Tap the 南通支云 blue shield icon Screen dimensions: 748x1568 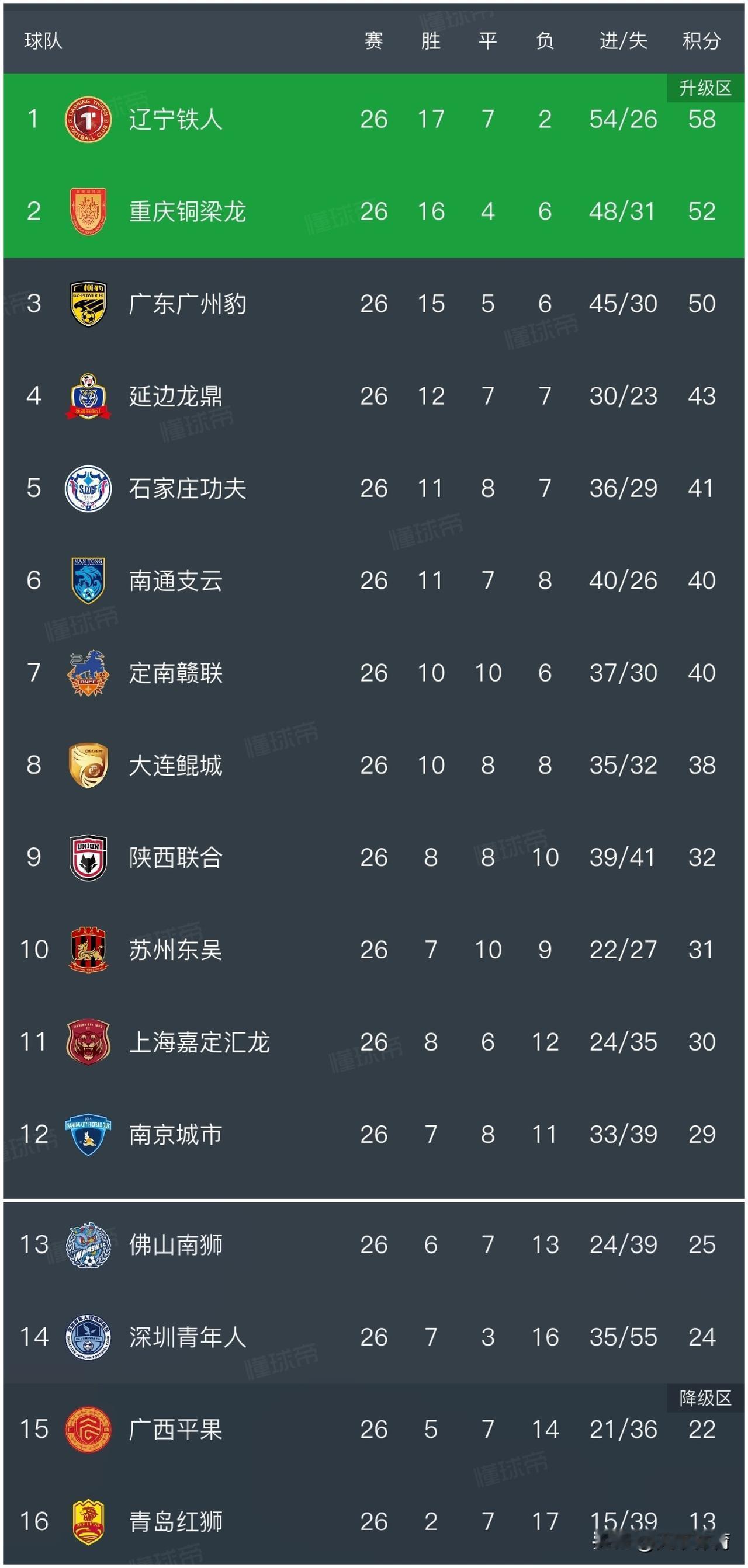coord(88,580)
